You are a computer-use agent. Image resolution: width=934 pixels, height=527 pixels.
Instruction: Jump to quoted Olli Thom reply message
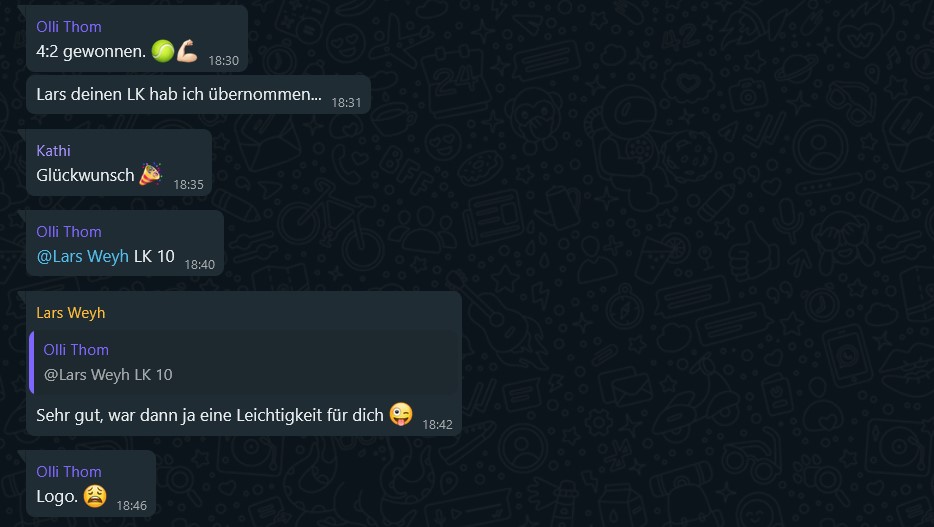click(245, 362)
